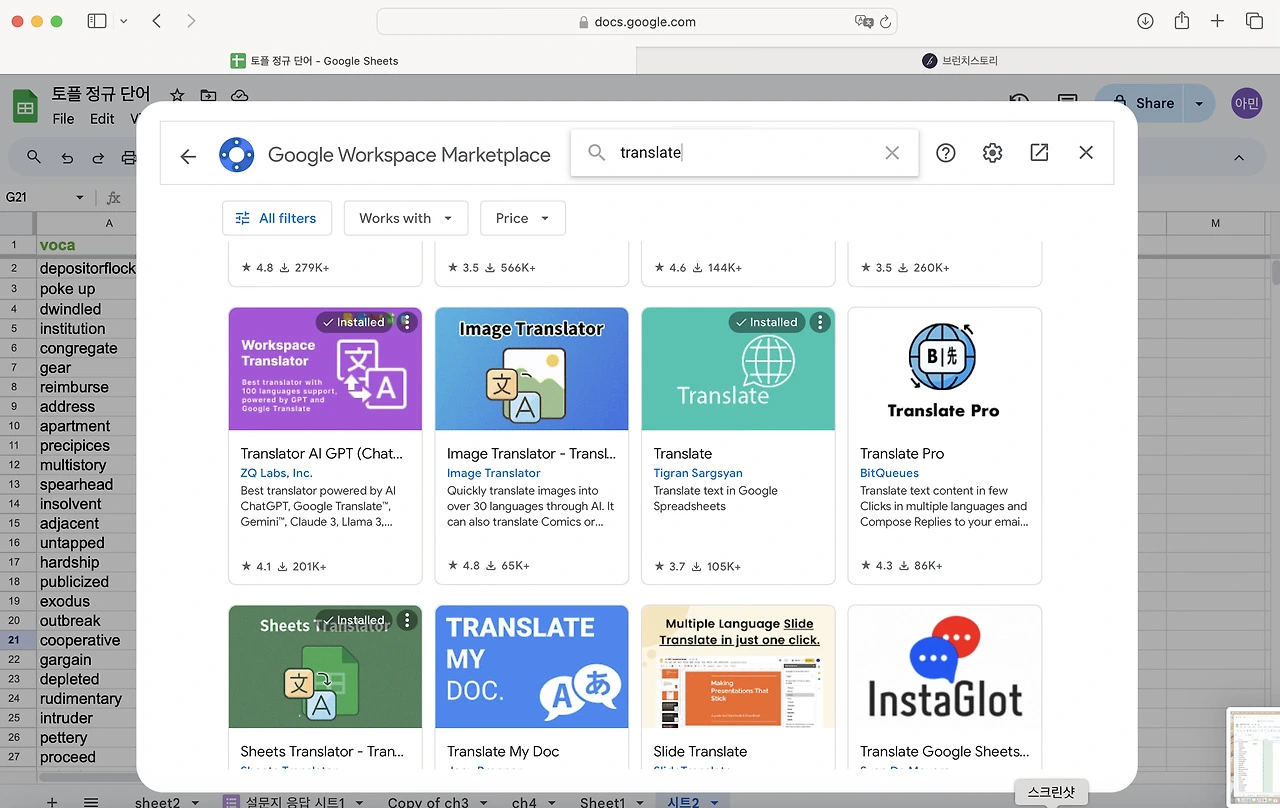Click the docs.google.com address bar
The width and height of the screenshot is (1280, 808).
coord(637,21)
